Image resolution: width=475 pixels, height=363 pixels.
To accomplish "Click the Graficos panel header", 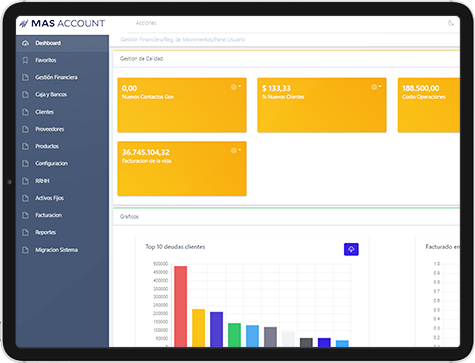I will tap(287, 217).
